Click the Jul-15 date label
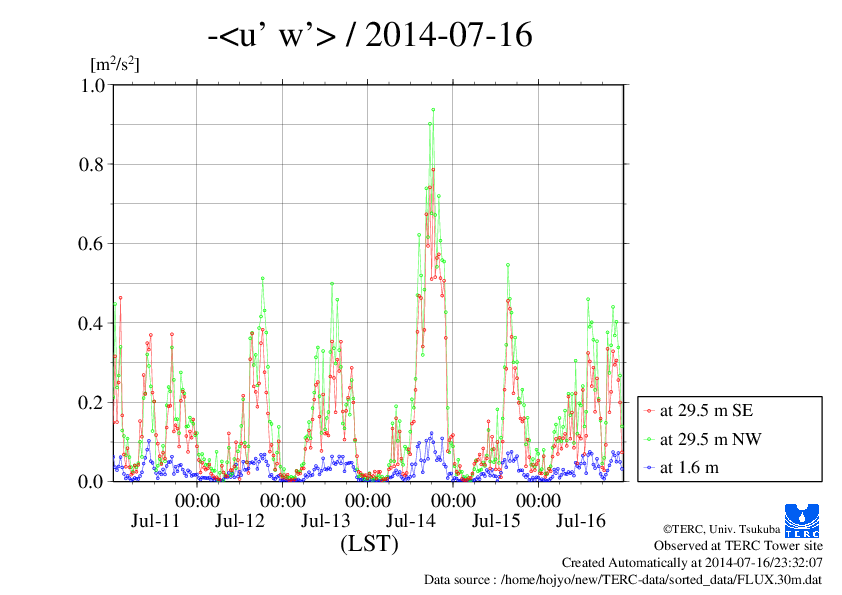 (496, 520)
